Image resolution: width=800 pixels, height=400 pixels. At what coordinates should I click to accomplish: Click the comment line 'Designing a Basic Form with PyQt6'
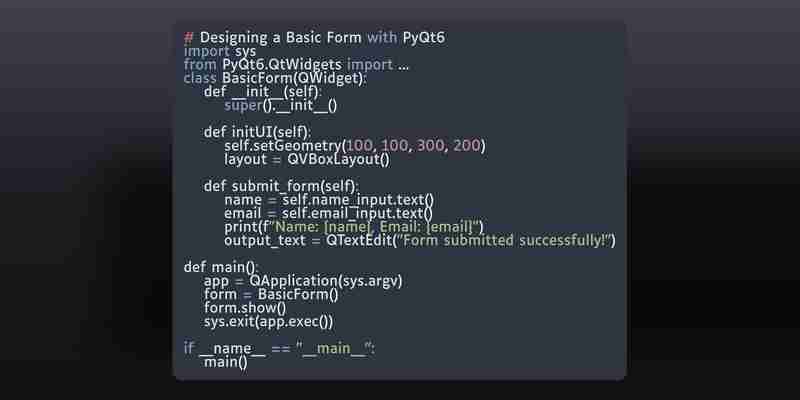point(314,38)
